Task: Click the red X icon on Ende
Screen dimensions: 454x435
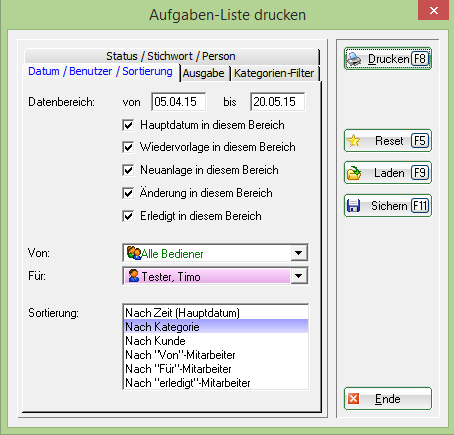Action: (x=354, y=398)
